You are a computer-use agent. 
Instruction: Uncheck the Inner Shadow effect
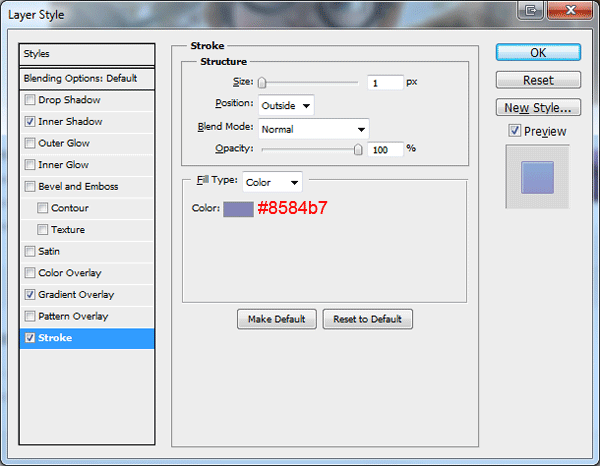tap(29, 122)
